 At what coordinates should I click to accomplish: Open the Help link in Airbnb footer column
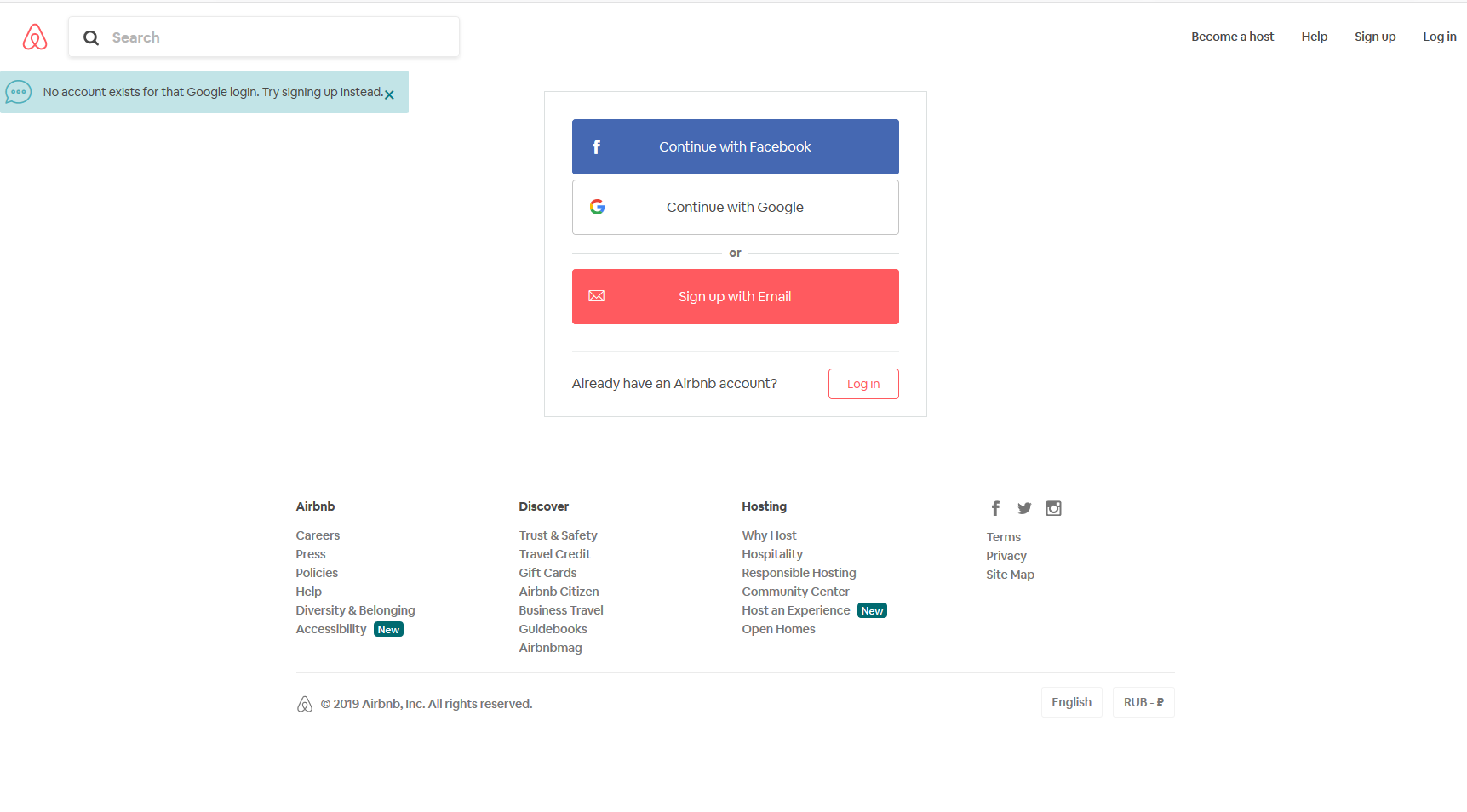pyautogui.click(x=309, y=592)
